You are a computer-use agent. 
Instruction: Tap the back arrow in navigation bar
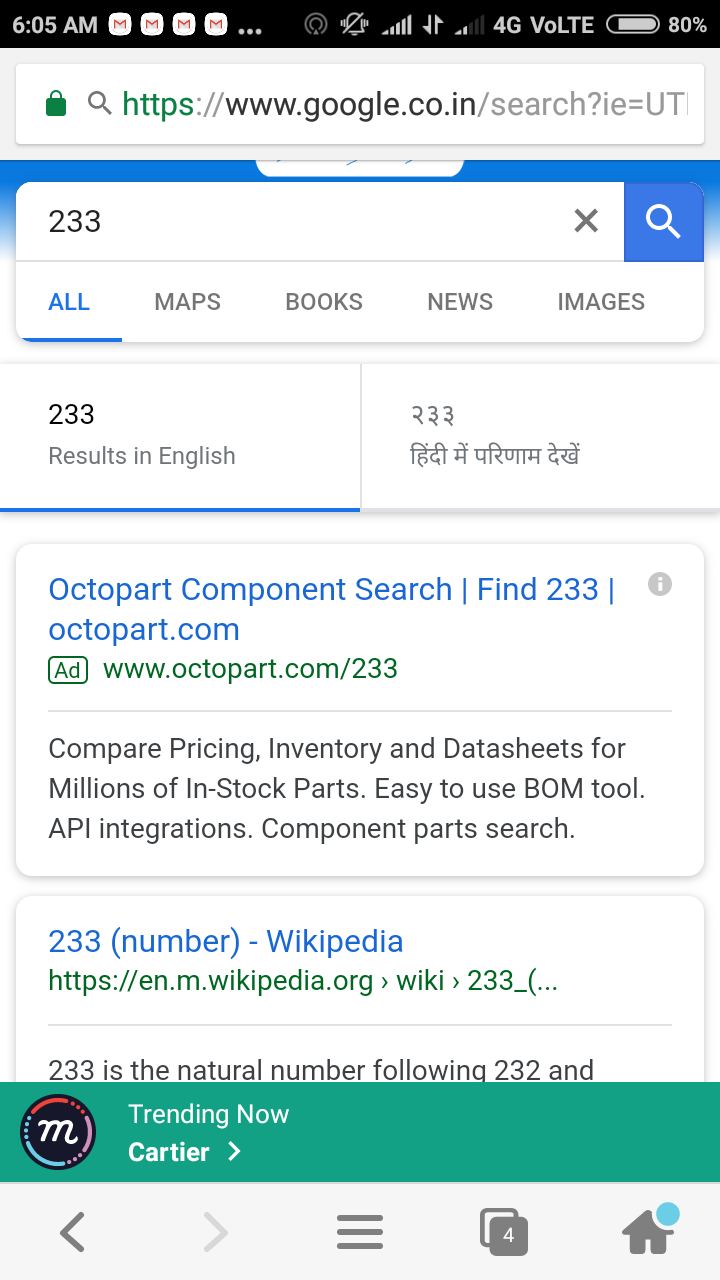tap(71, 1231)
